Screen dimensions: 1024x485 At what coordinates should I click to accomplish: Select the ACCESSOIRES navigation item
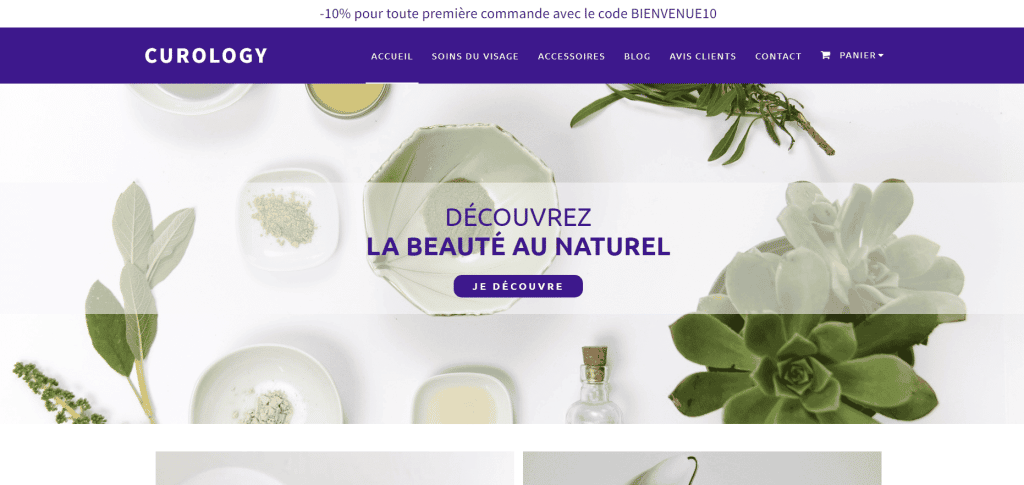pyautogui.click(x=571, y=56)
